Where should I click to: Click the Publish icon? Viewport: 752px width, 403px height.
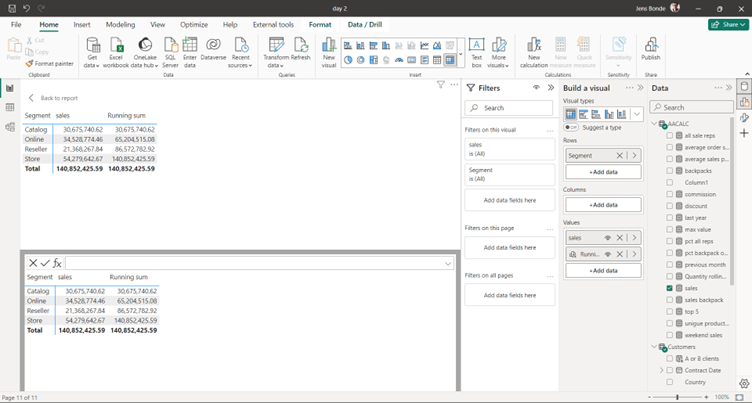651,45
